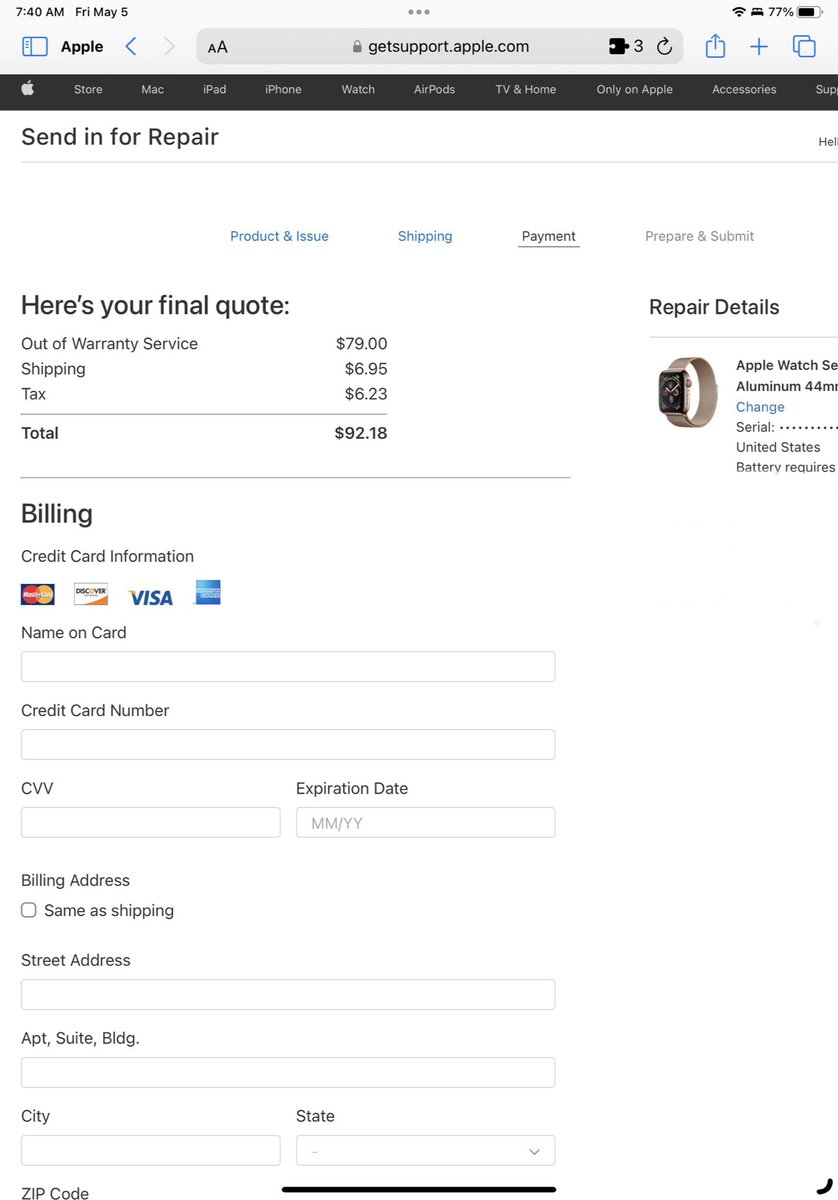Tap the Wi-Fi status icon
The height and width of the screenshot is (1200, 838).
(x=739, y=12)
